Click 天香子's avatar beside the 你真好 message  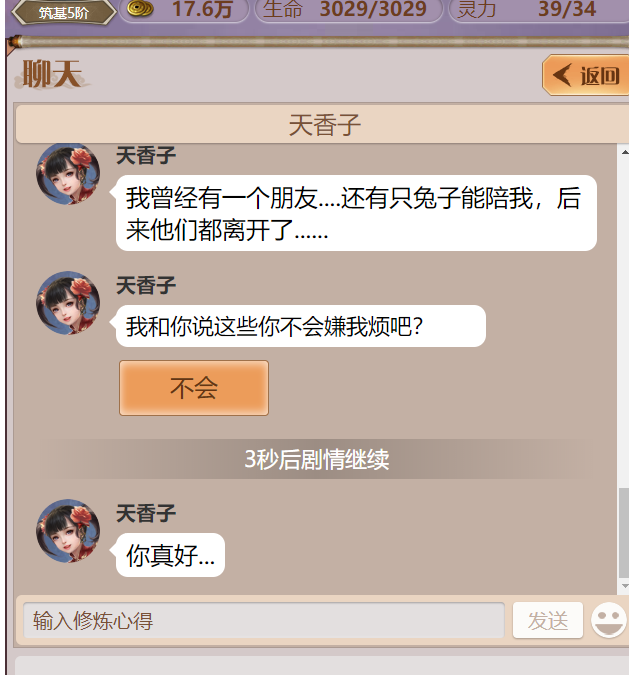pyautogui.click(x=68, y=531)
